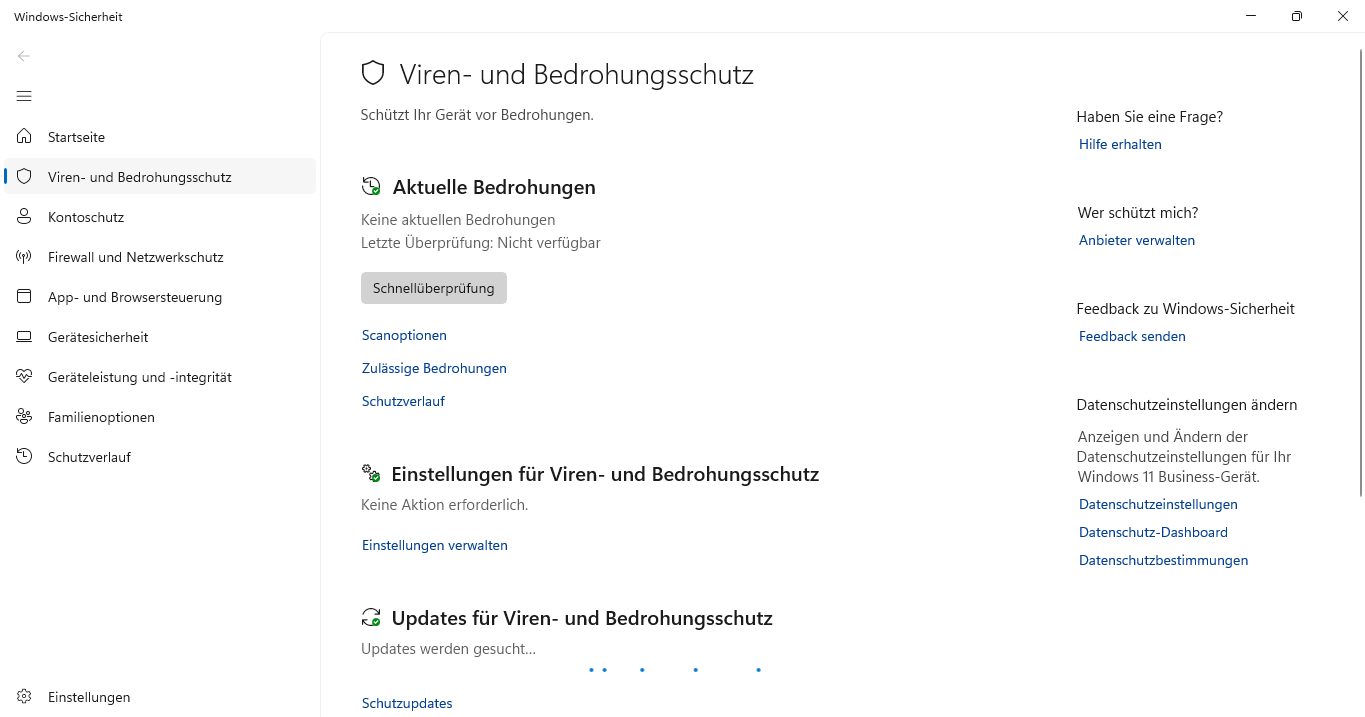This screenshot has height=717, width=1365.
Task: Click the Familienoptionen people icon
Action: (25, 417)
